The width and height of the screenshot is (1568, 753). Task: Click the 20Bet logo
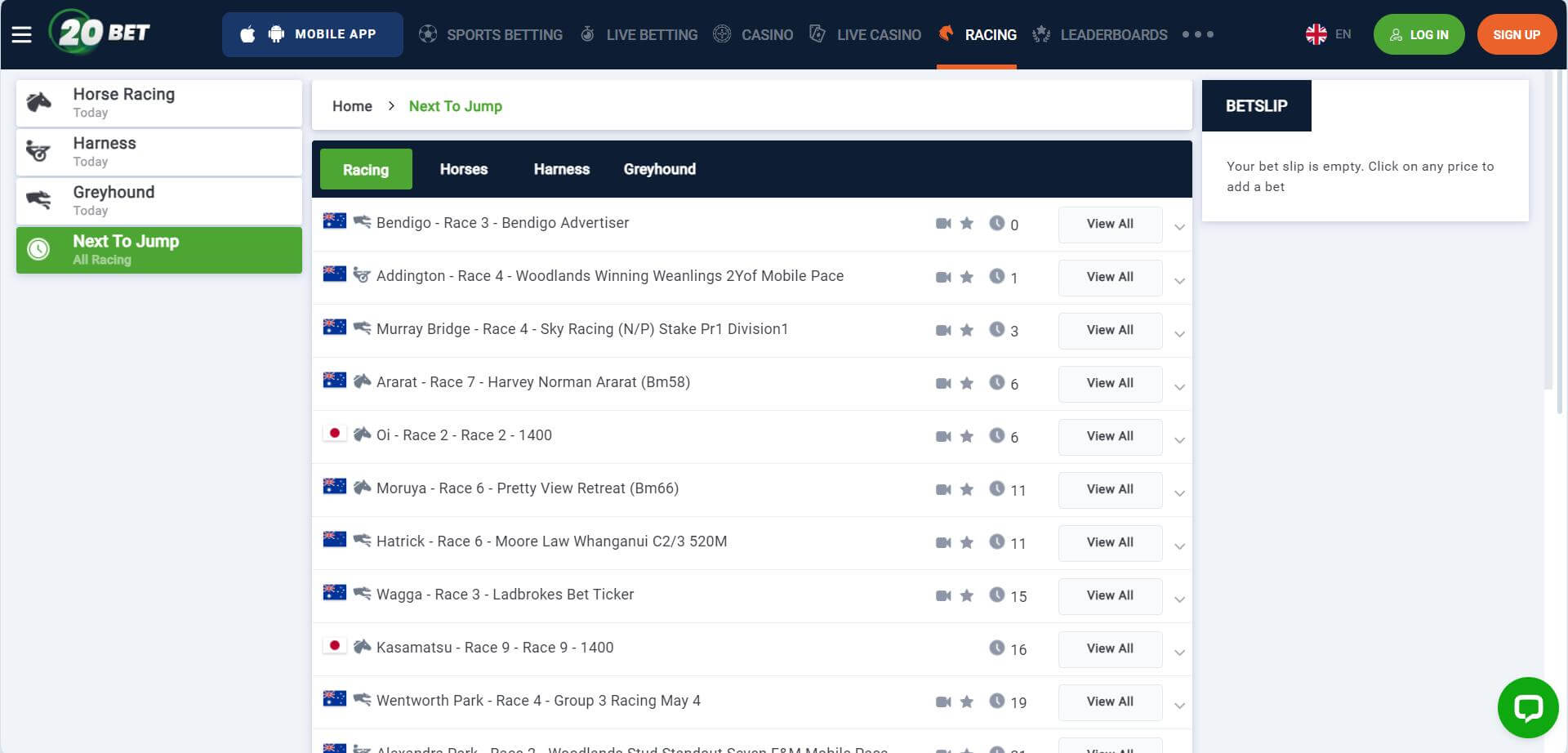100,33
